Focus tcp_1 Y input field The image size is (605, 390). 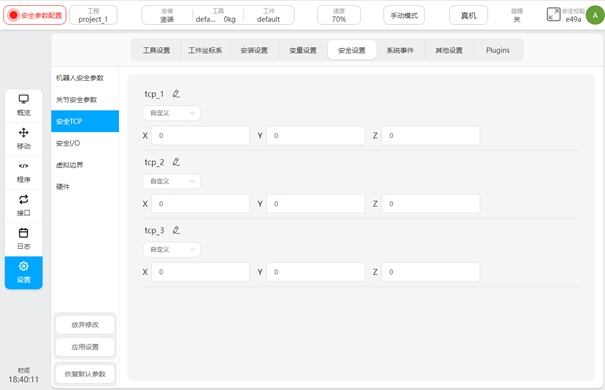point(316,135)
